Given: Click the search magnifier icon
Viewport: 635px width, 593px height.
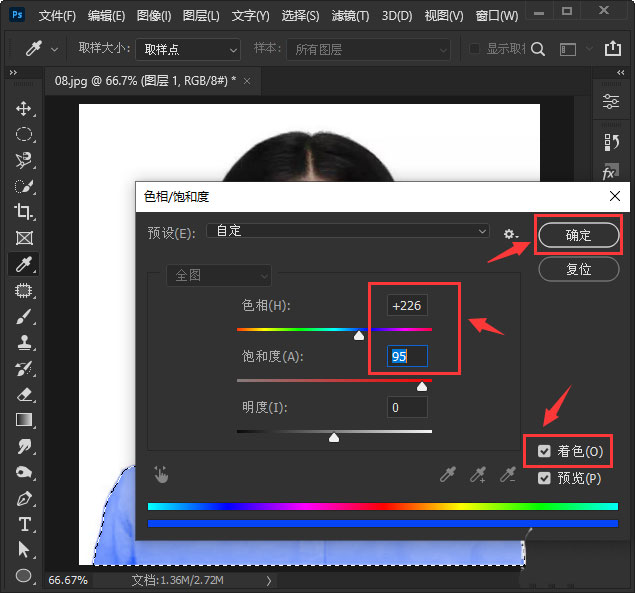Looking at the screenshot, I should (538, 49).
